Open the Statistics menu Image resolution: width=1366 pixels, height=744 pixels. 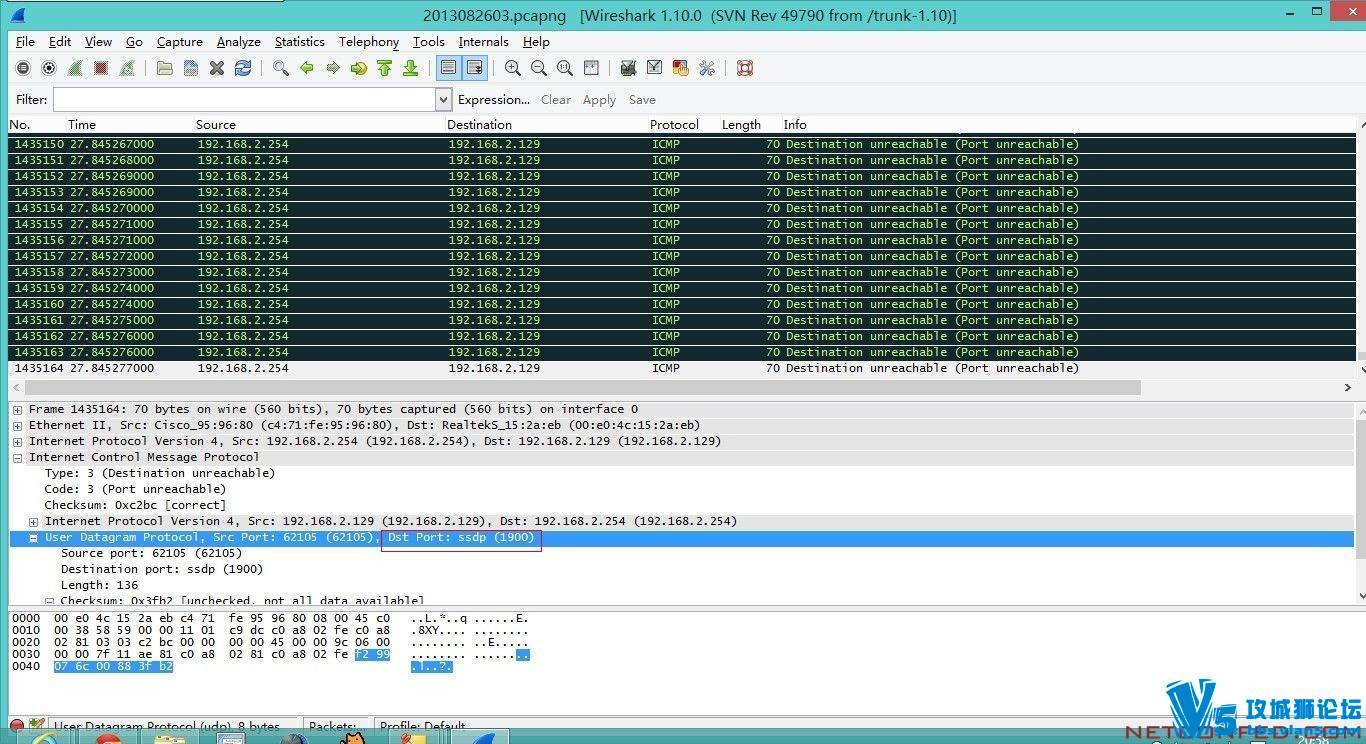[300, 42]
